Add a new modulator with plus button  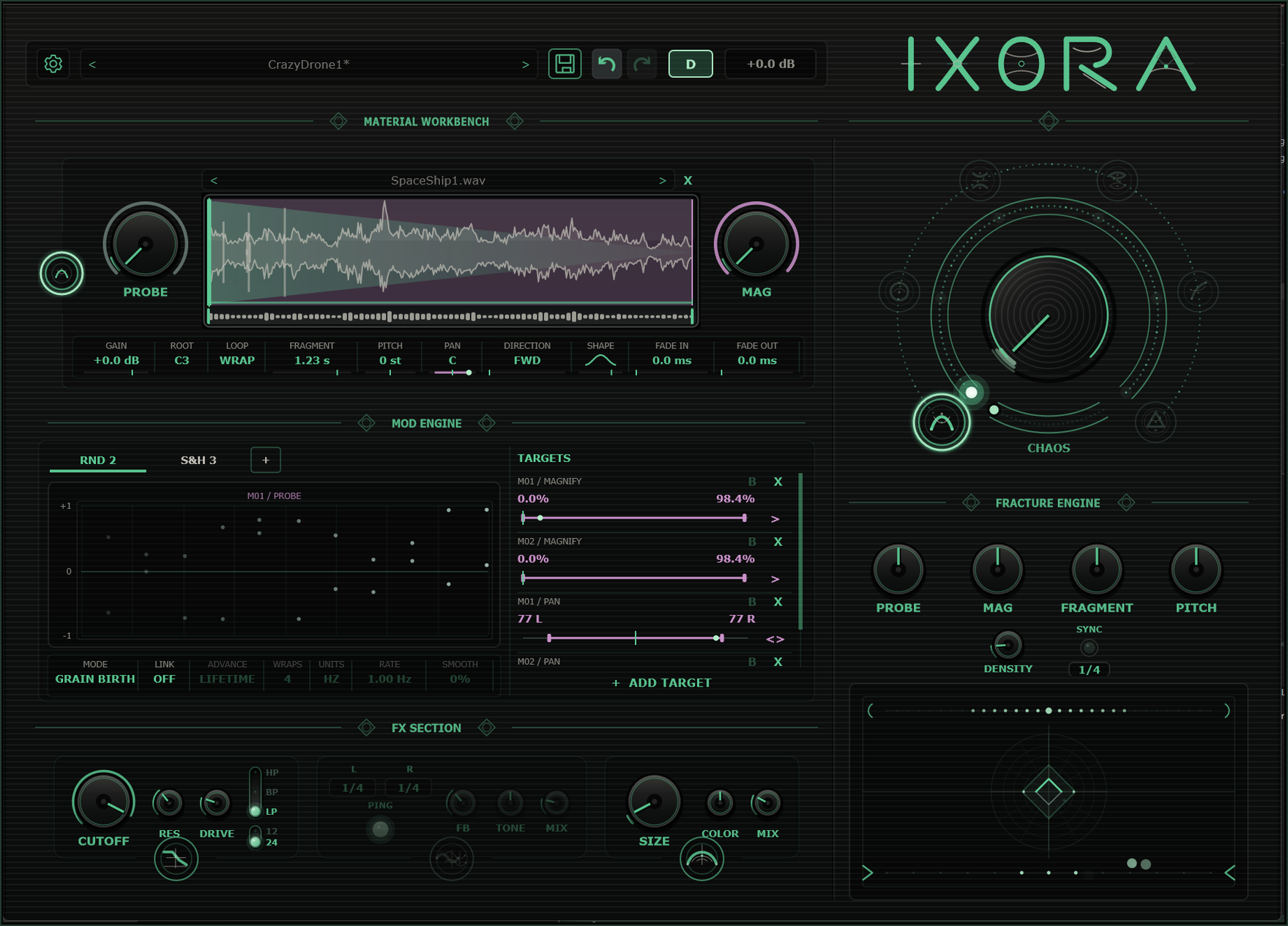pyautogui.click(x=266, y=460)
